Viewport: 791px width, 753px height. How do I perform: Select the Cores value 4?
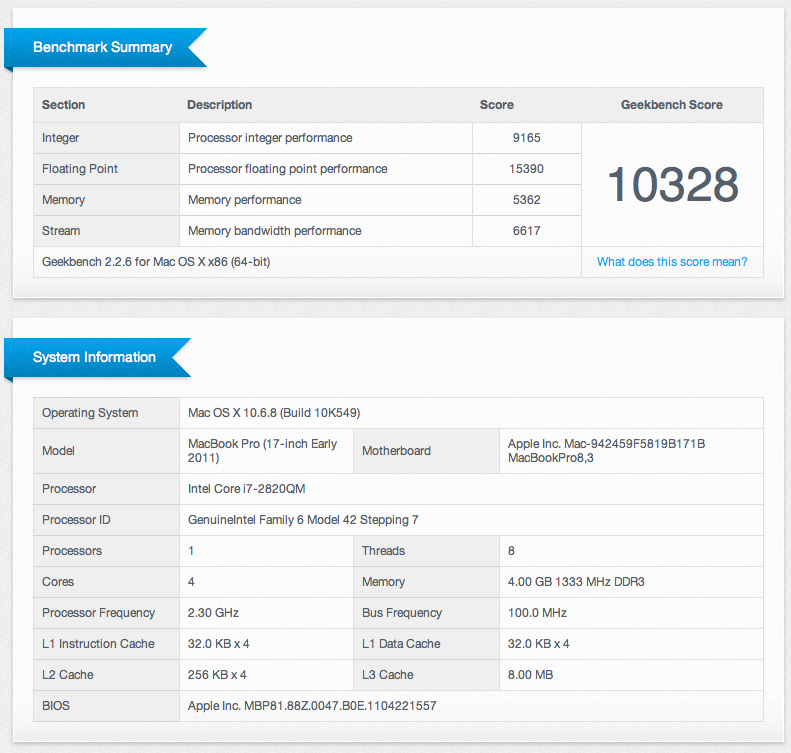tap(191, 582)
